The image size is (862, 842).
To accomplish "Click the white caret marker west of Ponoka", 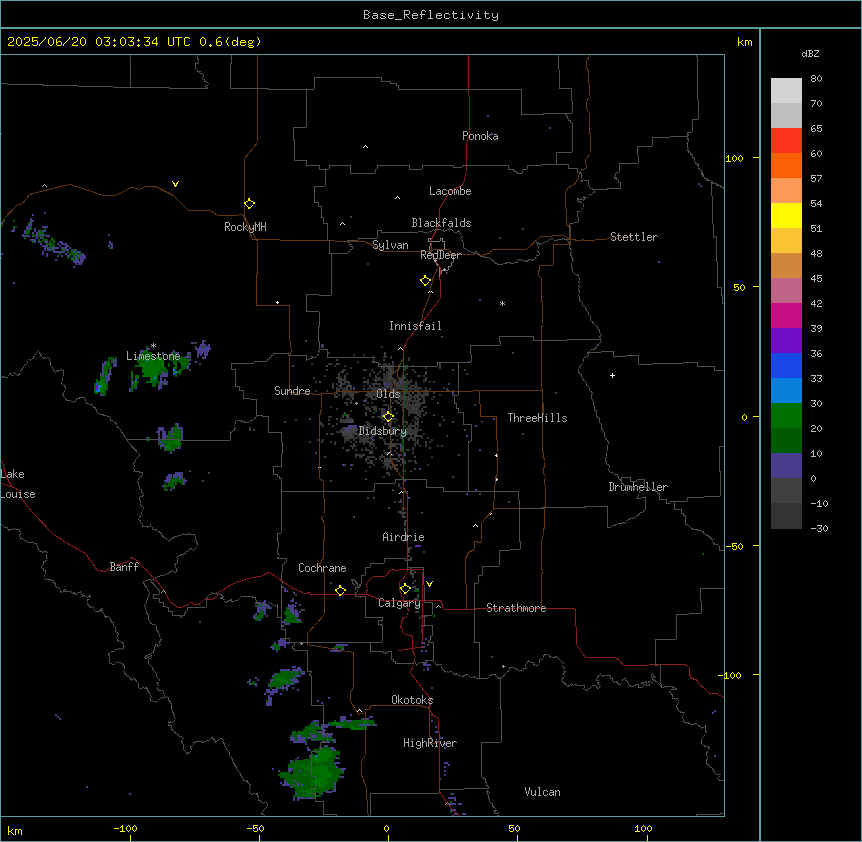I will (365, 147).
